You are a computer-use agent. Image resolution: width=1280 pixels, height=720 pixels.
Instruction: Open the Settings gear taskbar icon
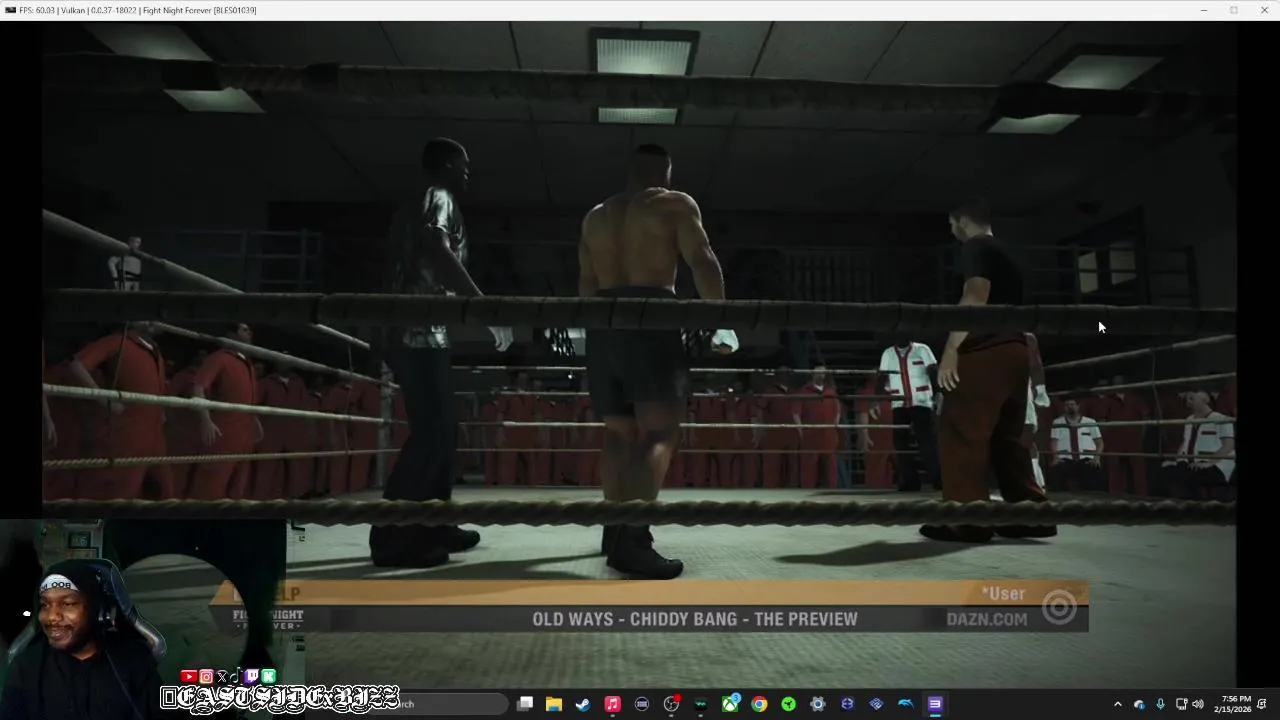point(818,704)
